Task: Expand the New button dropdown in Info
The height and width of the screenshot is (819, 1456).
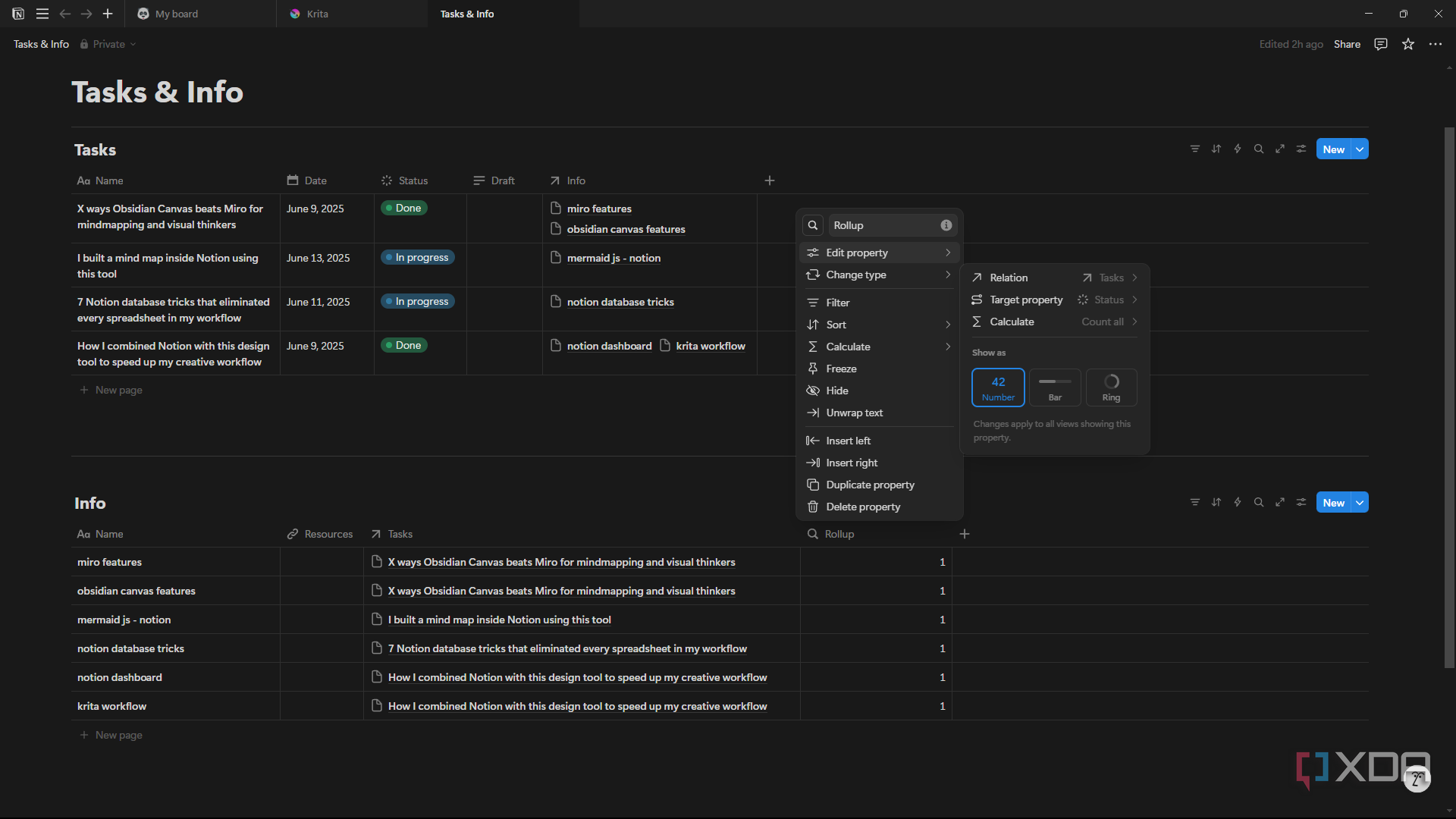Action: (1360, 503)
